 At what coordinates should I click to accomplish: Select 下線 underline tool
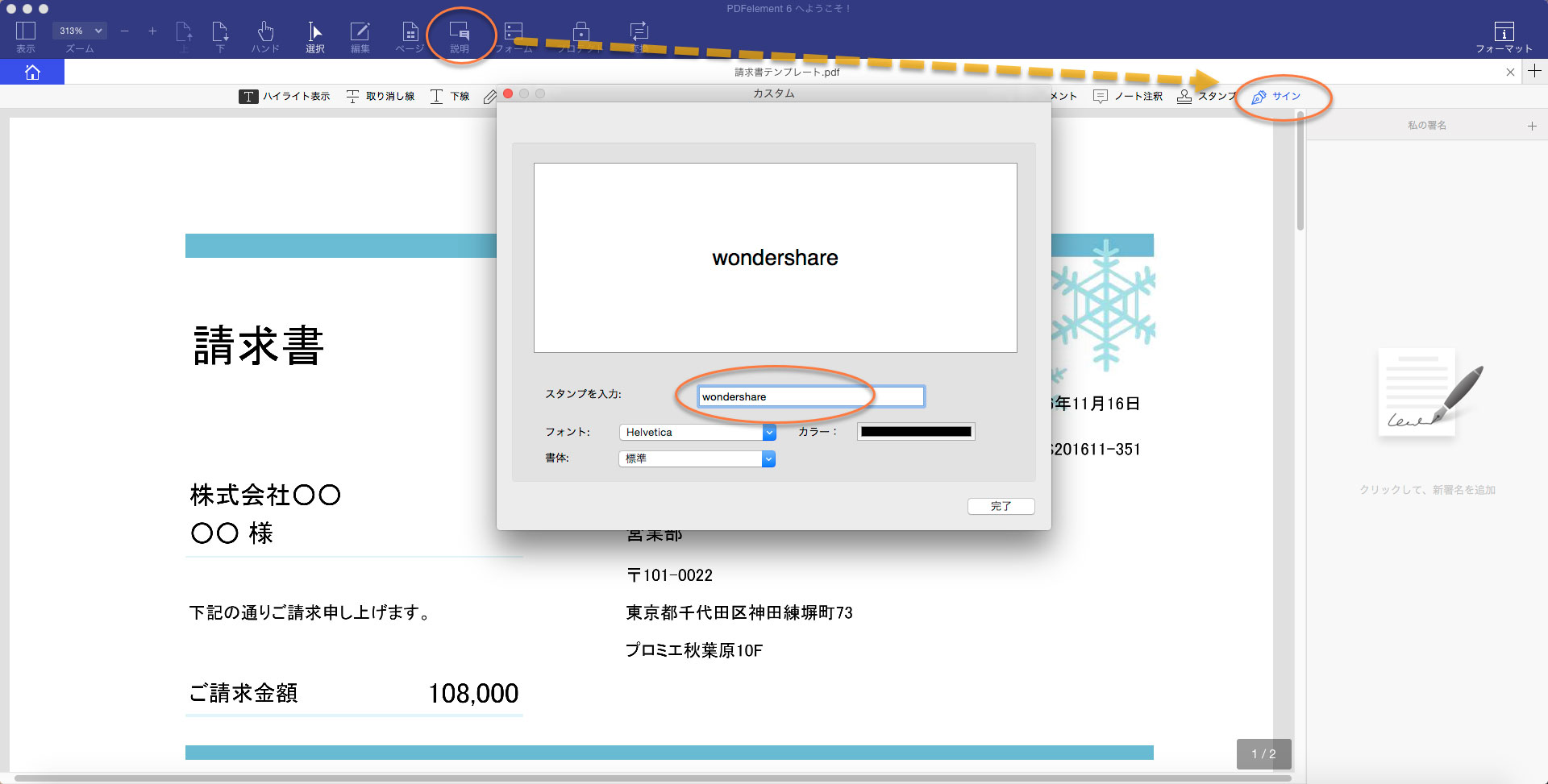pyautogui.click(x=450, y=96)
